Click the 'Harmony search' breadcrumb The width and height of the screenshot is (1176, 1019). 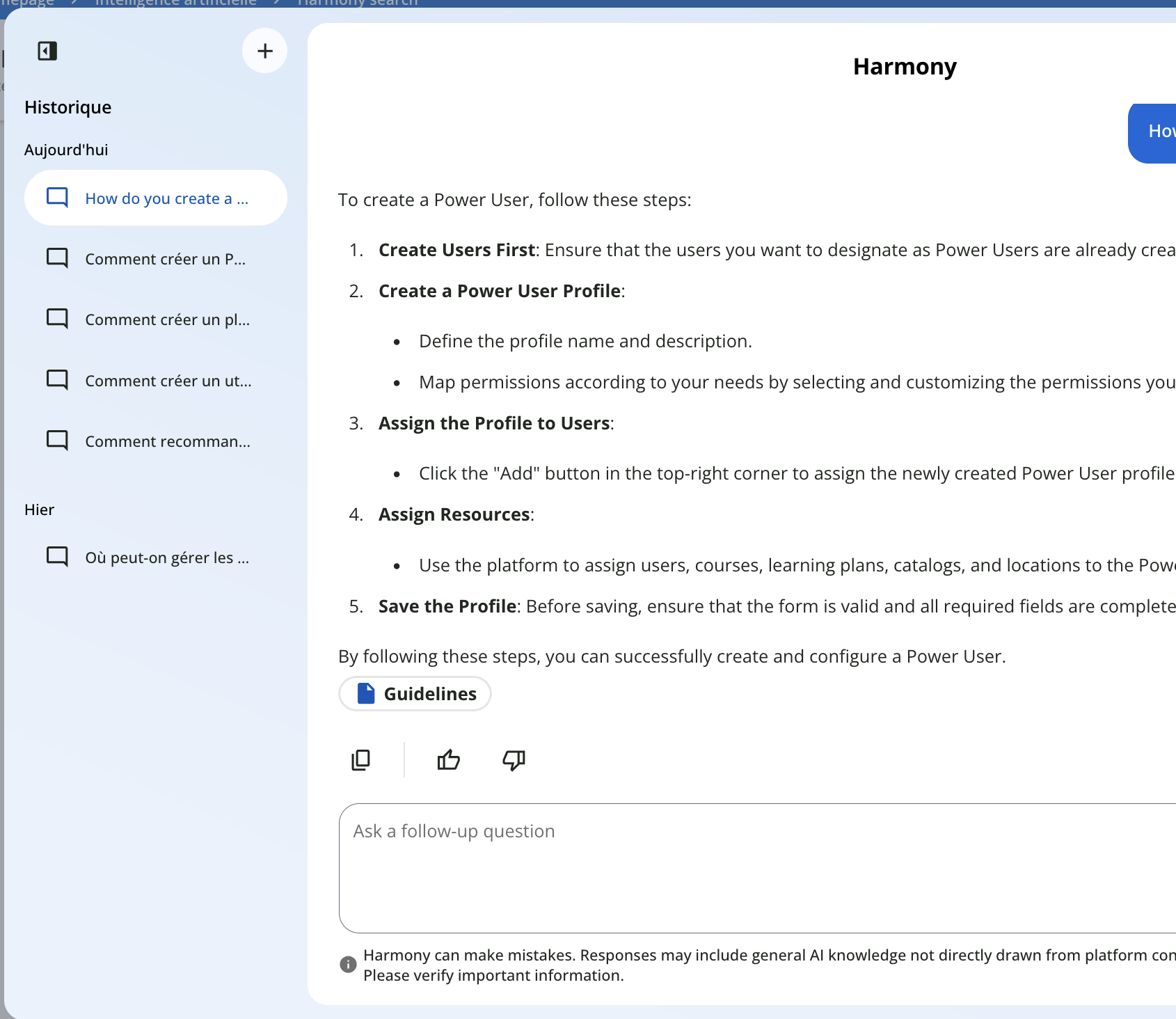358,3
